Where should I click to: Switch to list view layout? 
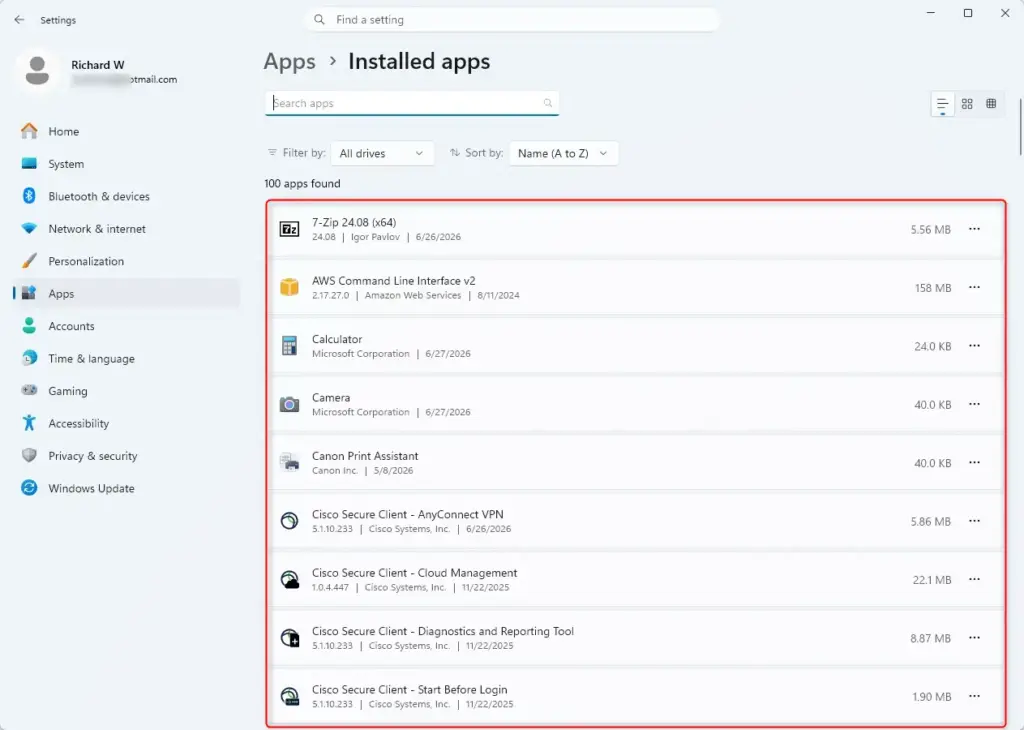[x=942, y=104]
